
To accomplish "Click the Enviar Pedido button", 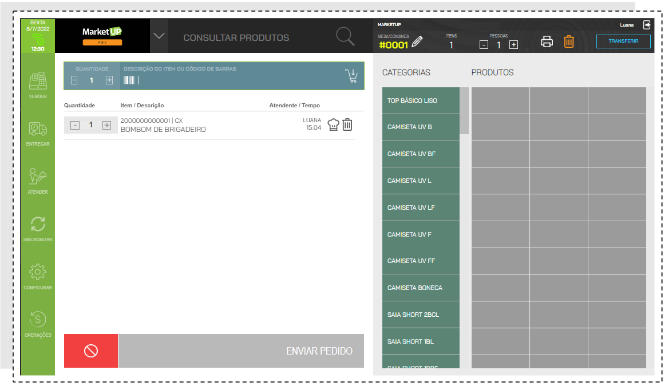I will (x=241, y=351).
